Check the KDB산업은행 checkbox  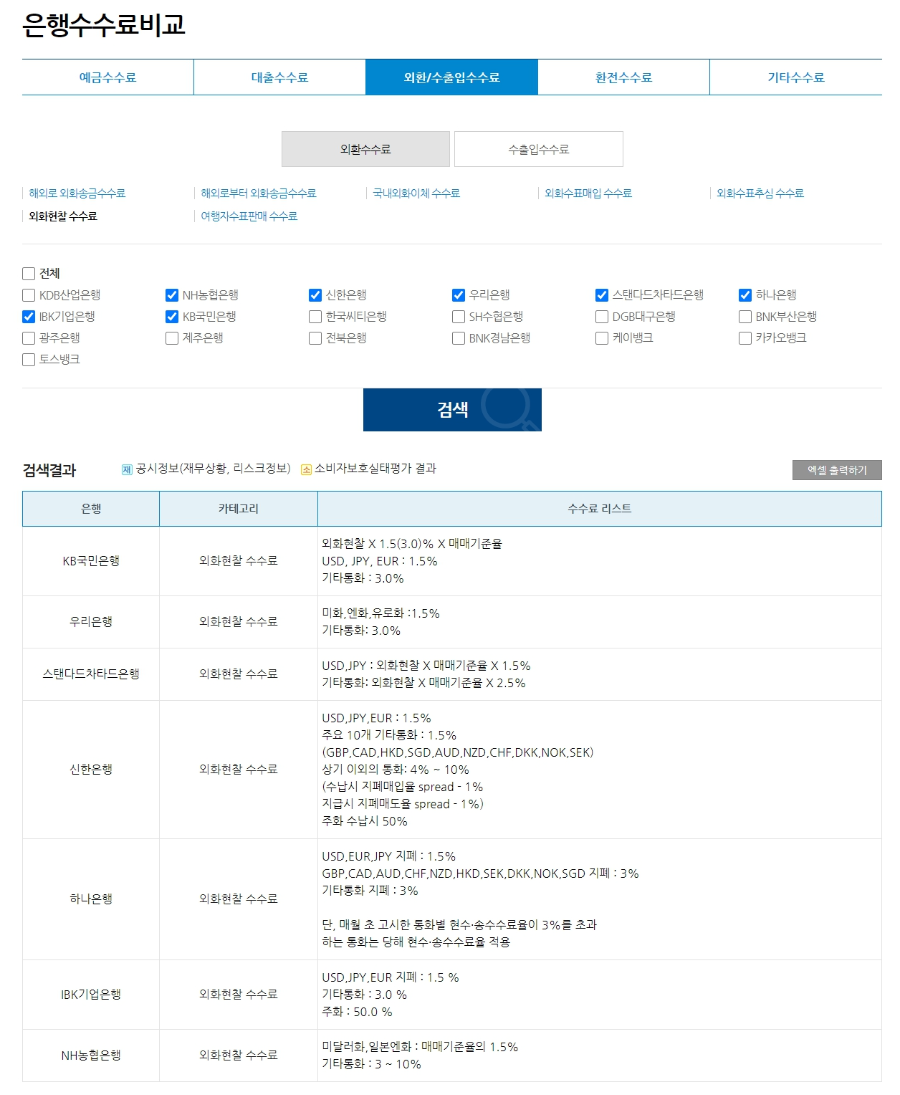click(29, 295)
